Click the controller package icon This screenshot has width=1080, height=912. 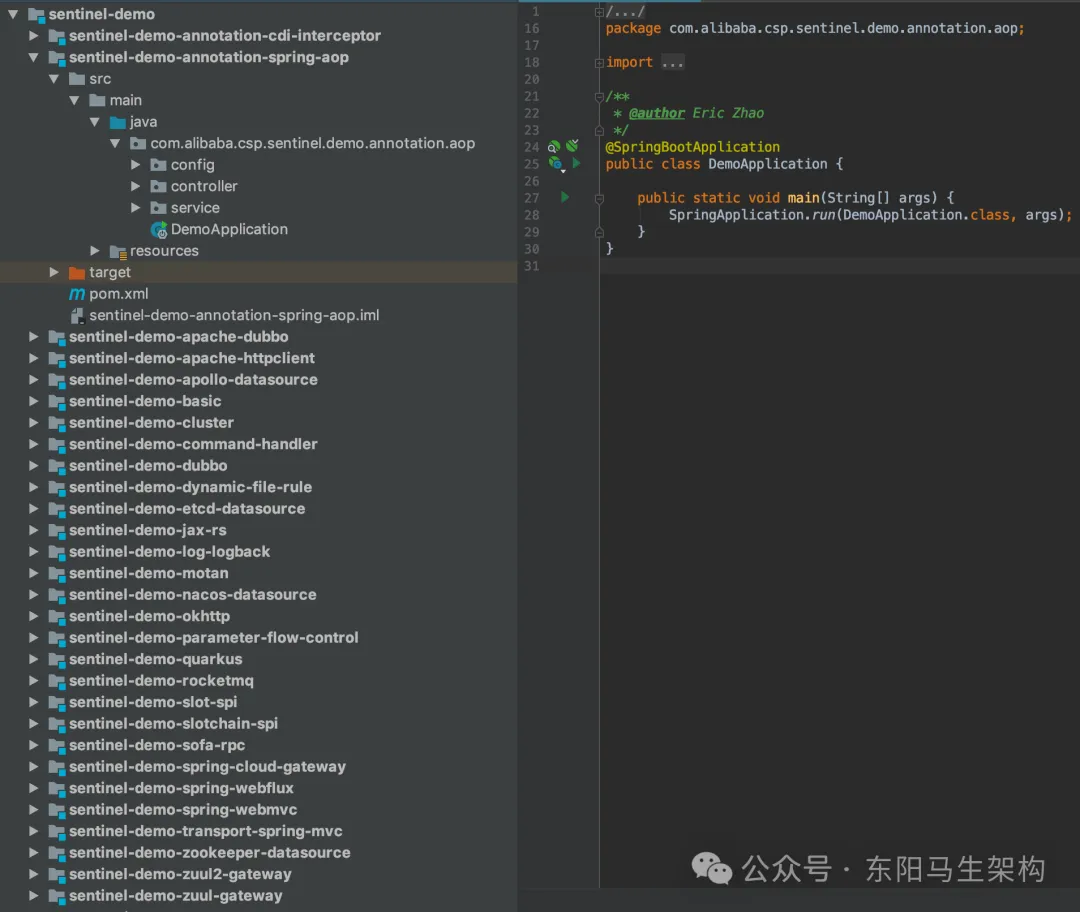click(158, 187)
